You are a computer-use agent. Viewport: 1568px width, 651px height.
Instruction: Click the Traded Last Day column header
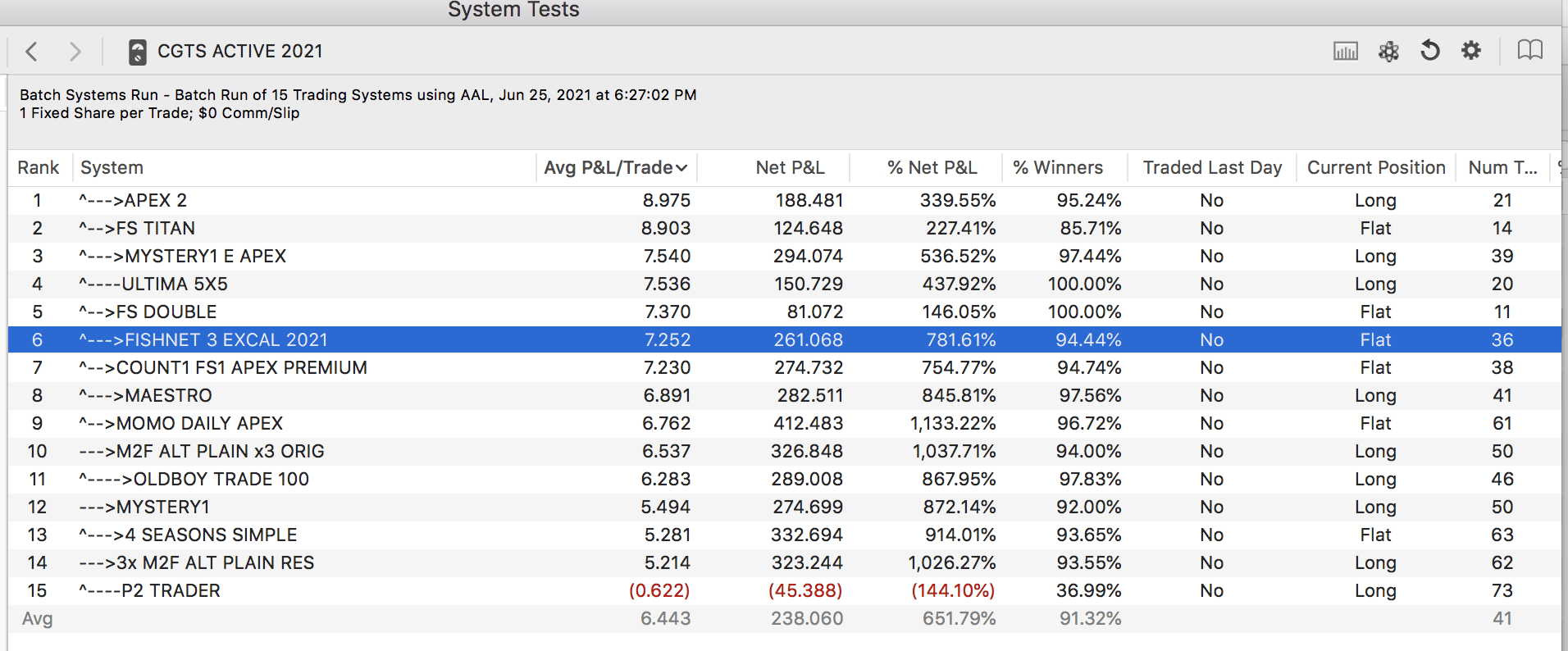(1212, 168)
